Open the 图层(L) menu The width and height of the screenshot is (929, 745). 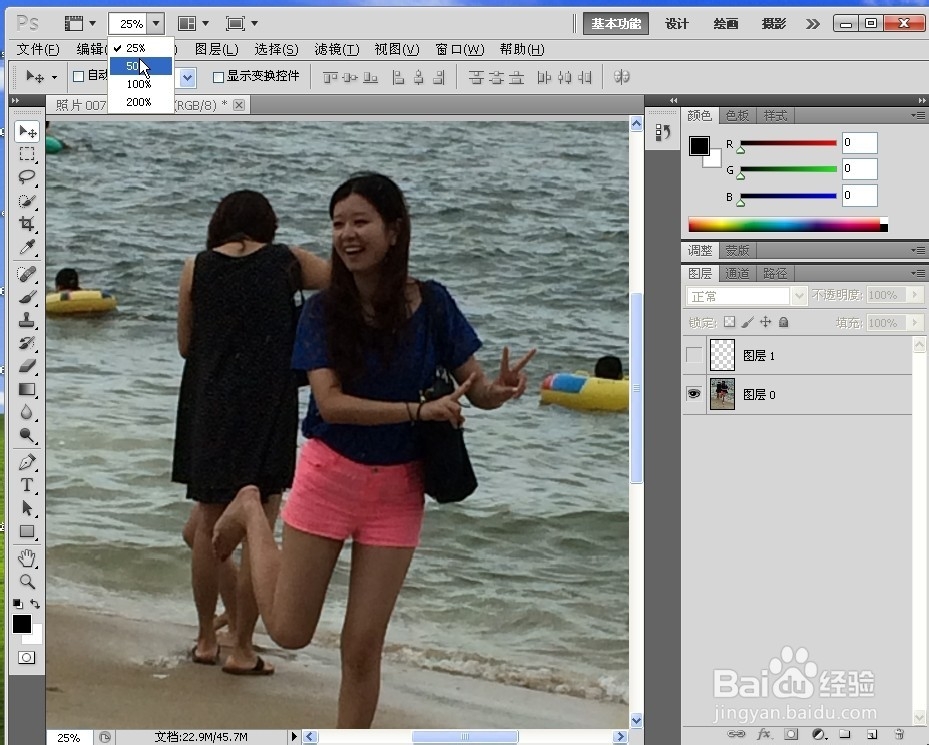(216, 49)
